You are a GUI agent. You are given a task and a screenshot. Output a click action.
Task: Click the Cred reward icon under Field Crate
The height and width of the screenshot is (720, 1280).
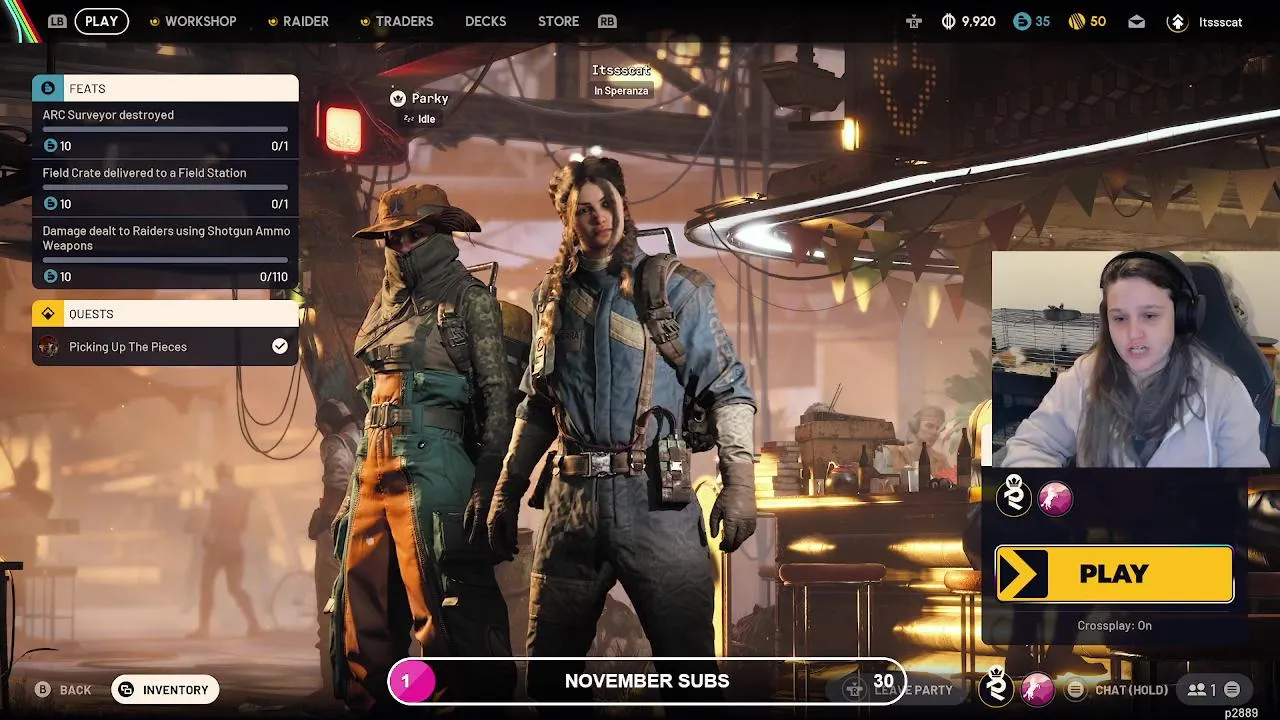[x=51, y=204]
